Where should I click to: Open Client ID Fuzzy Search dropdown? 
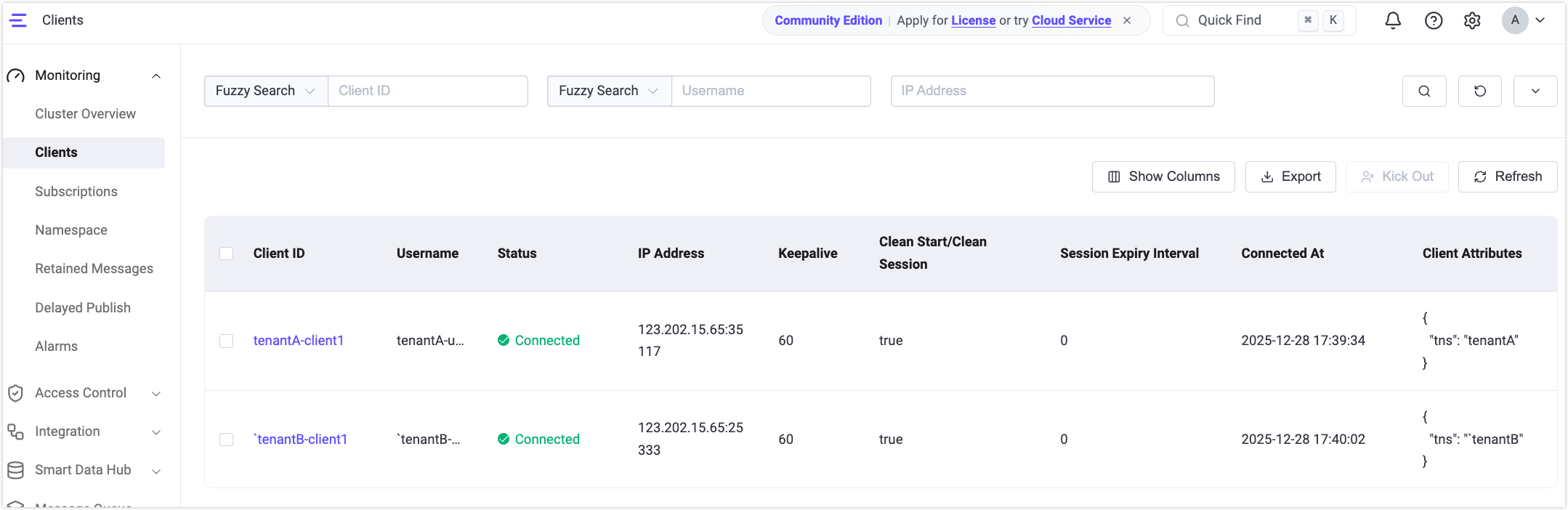(266, 91)
